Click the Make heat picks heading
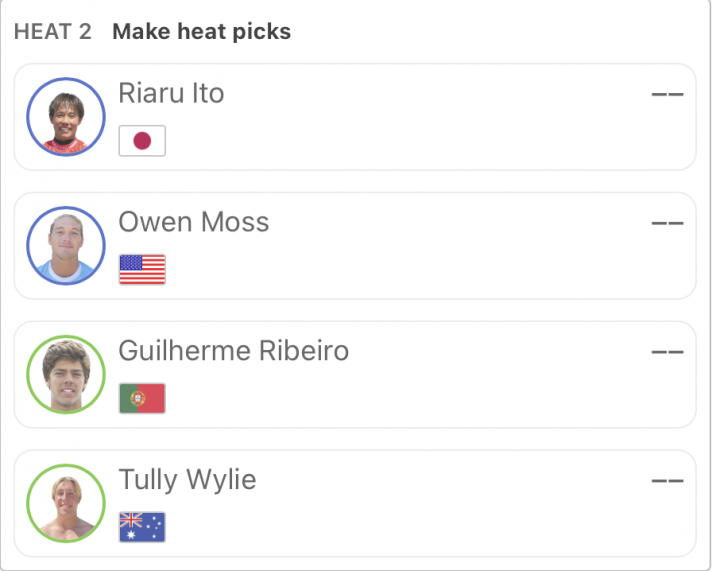This screenshot has height=571, width=712. [202, 31]
